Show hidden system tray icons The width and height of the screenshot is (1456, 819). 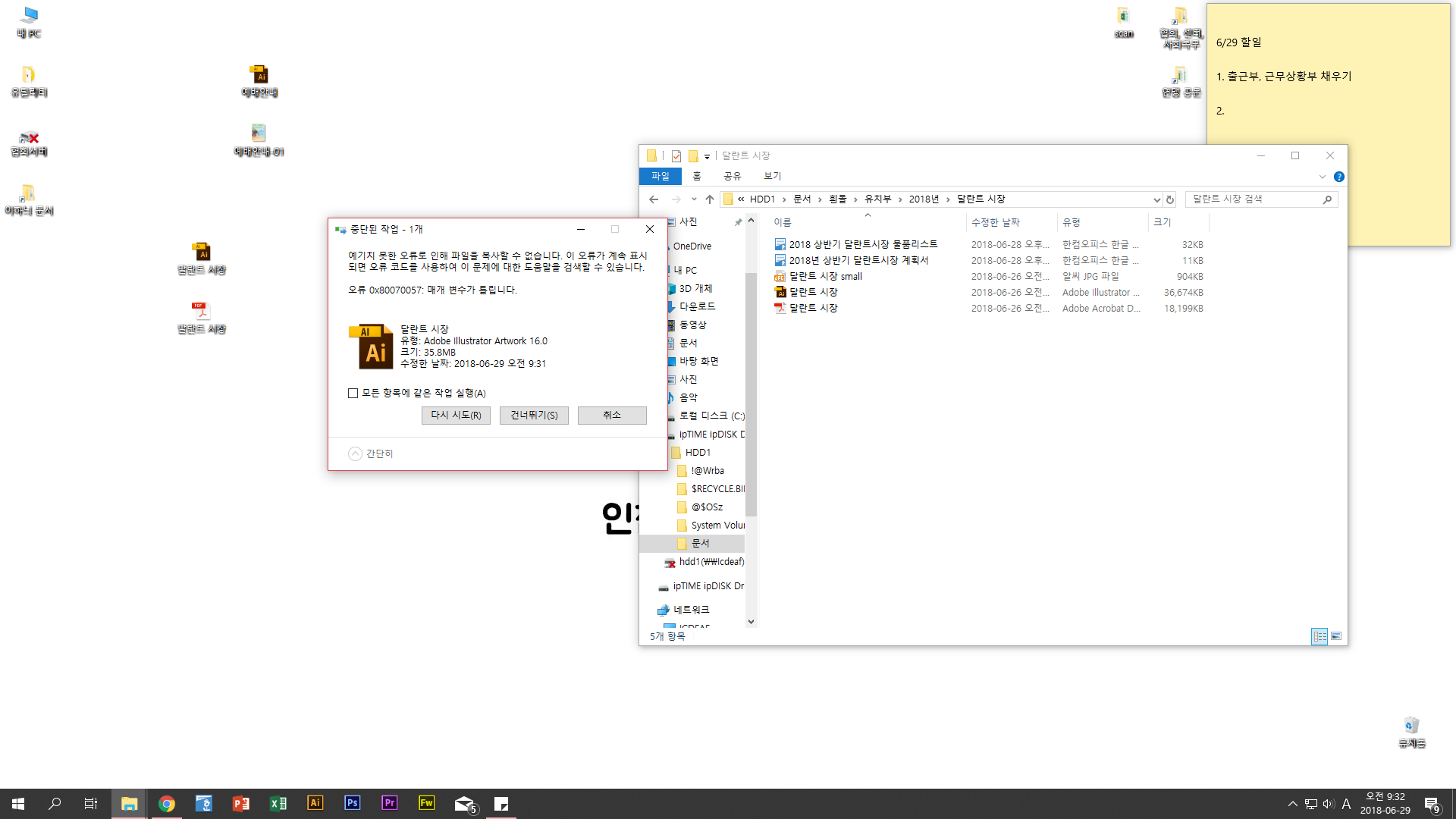coord(1292,804)
